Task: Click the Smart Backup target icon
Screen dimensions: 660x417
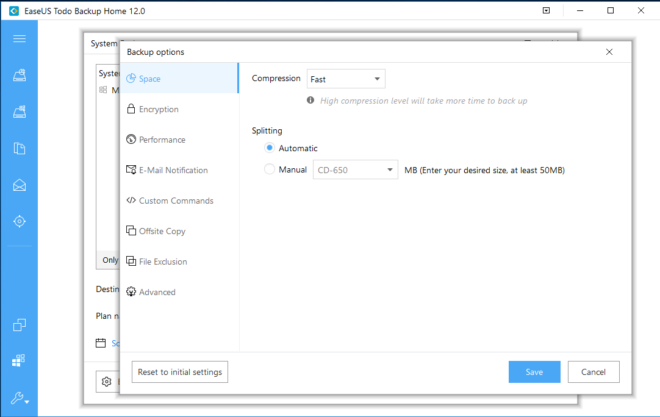Action: 19,221
